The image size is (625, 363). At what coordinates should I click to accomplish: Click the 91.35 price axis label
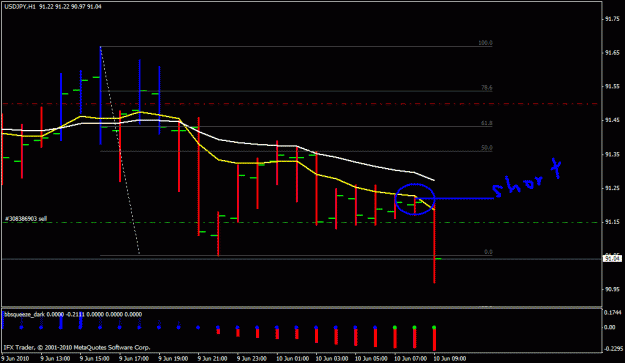click(x=612, y=154)
